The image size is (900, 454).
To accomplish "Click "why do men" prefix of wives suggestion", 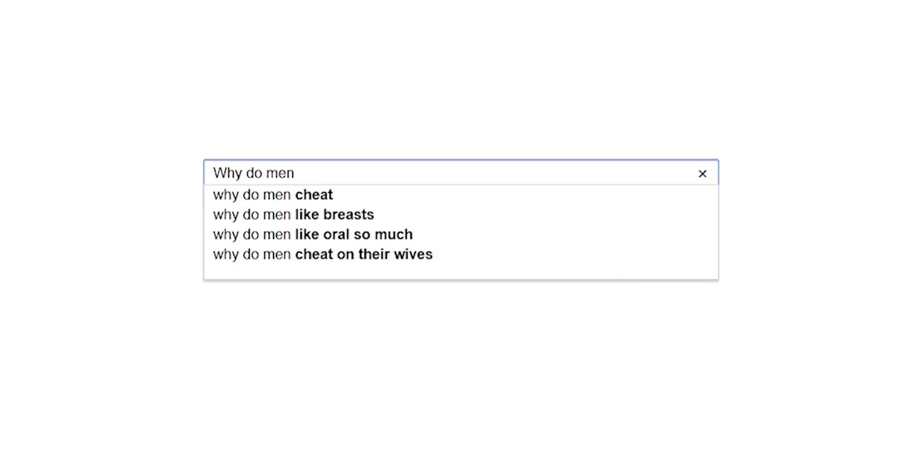I will [x=251, y=255].
